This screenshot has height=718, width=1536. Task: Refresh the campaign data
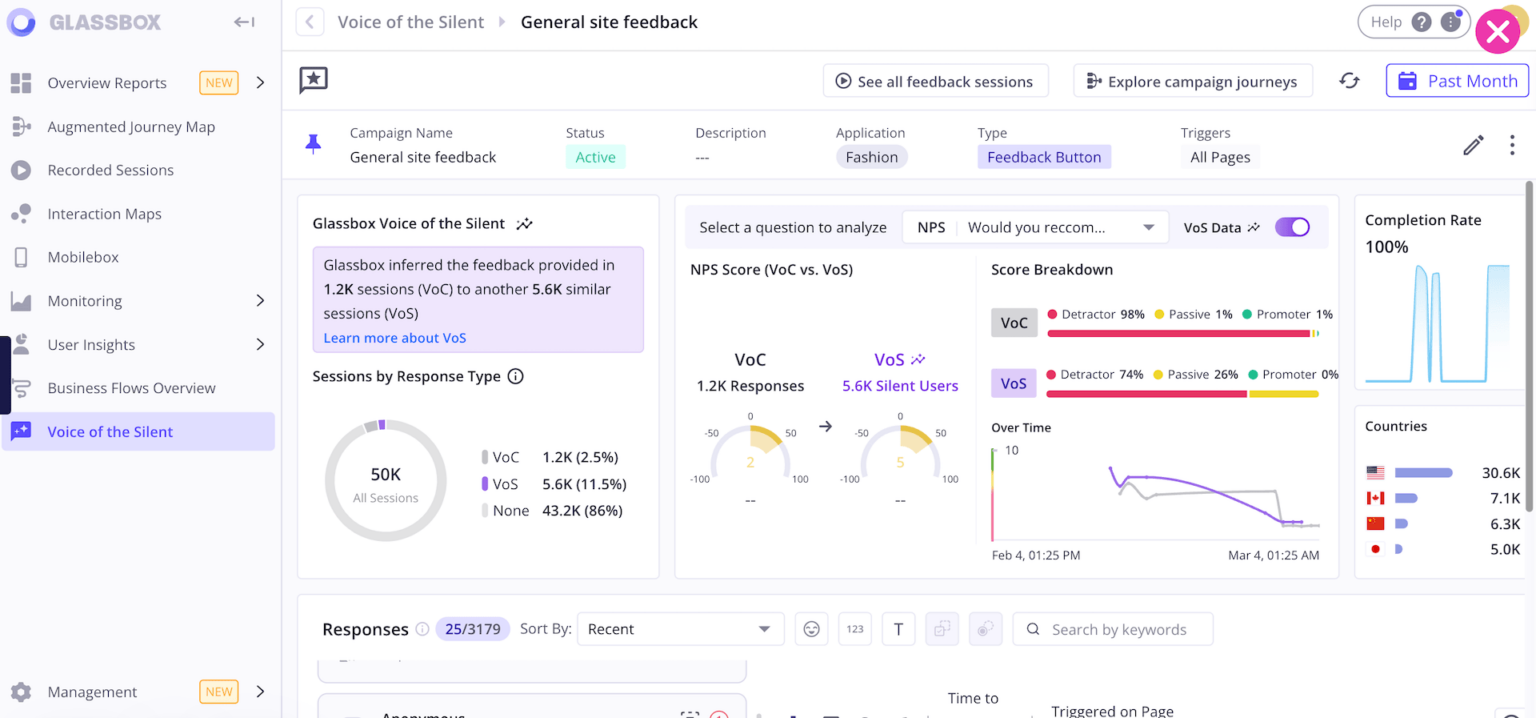click(x=1349, y=81)
